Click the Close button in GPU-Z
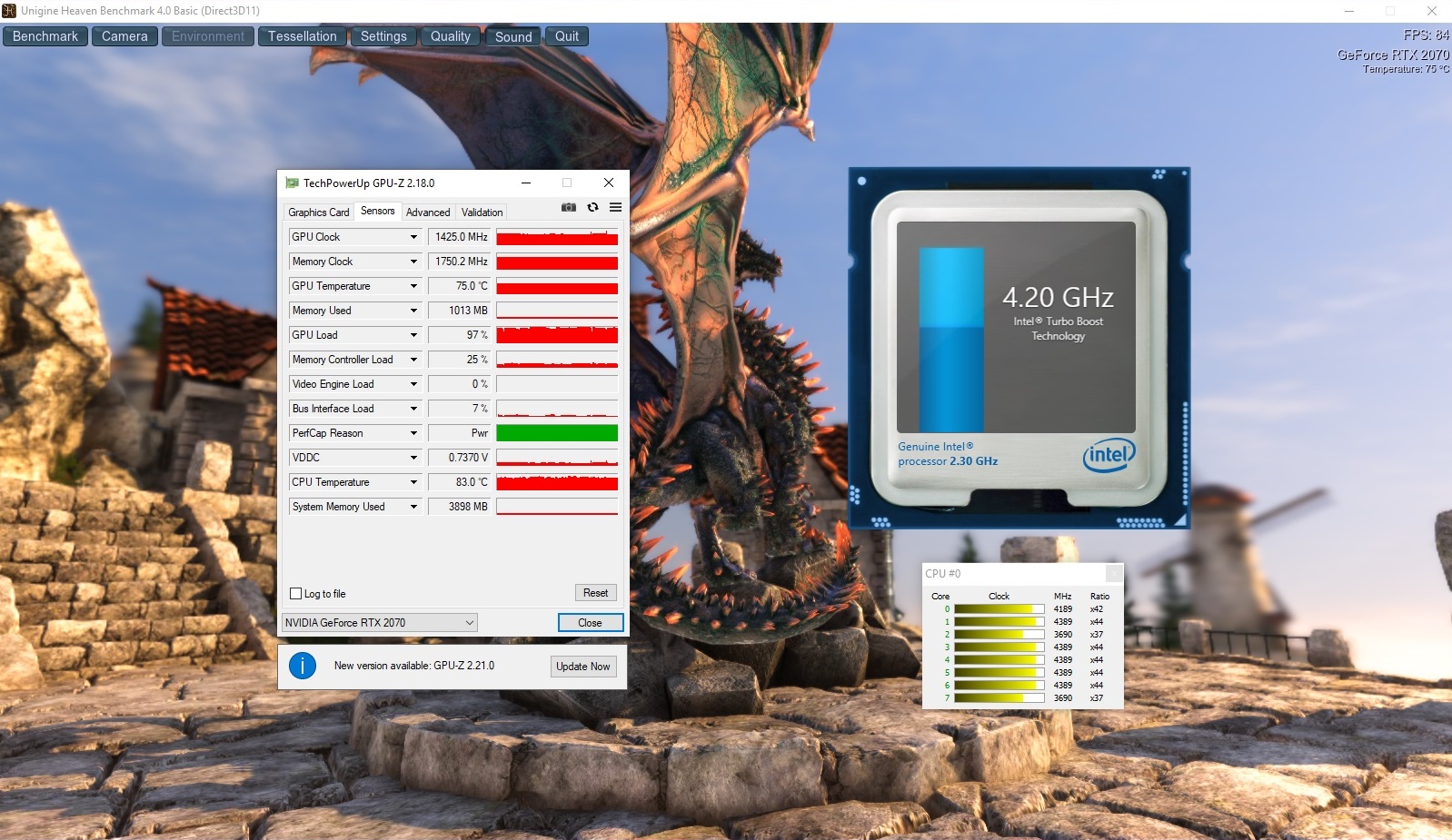1452x840 pixels. (591, 623)
